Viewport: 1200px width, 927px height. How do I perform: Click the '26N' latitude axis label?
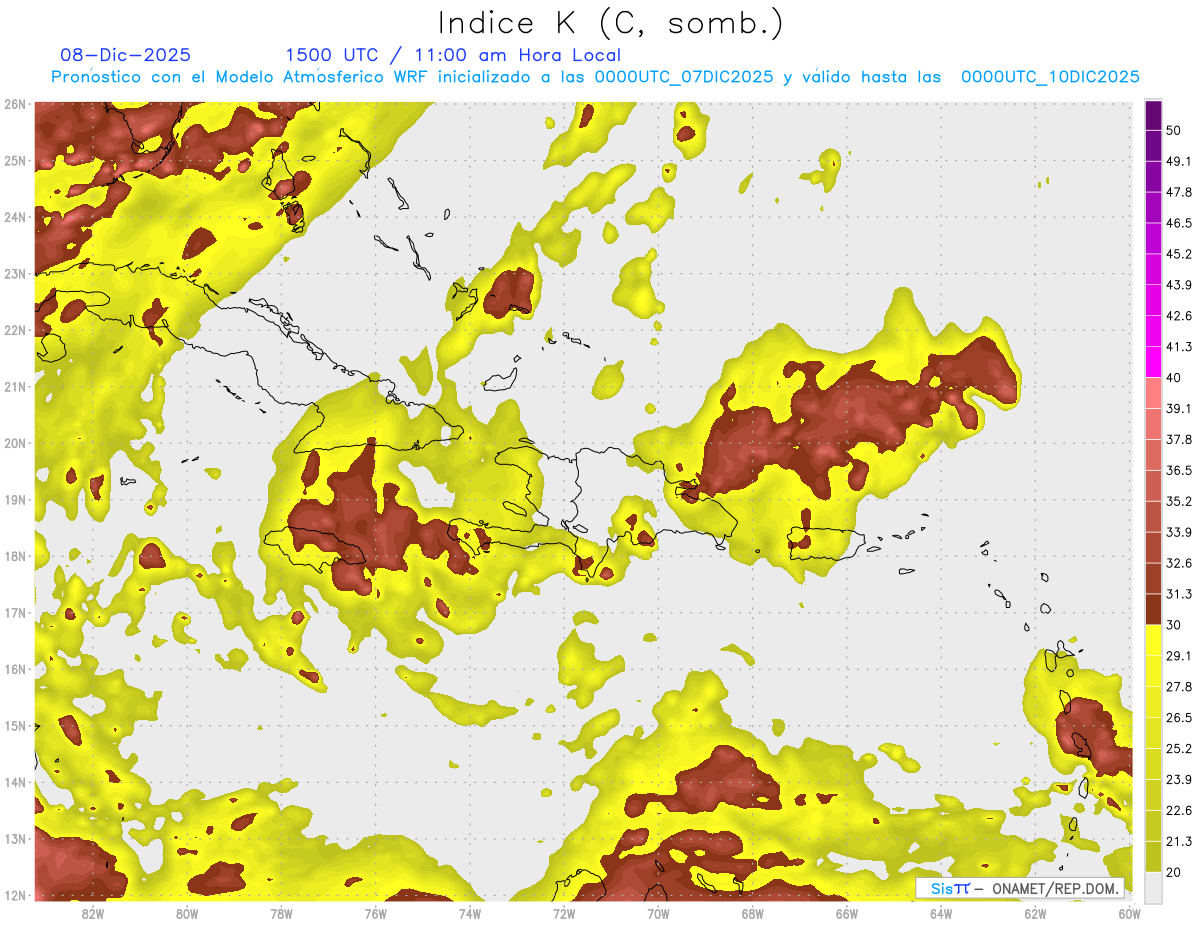point(14,104)
